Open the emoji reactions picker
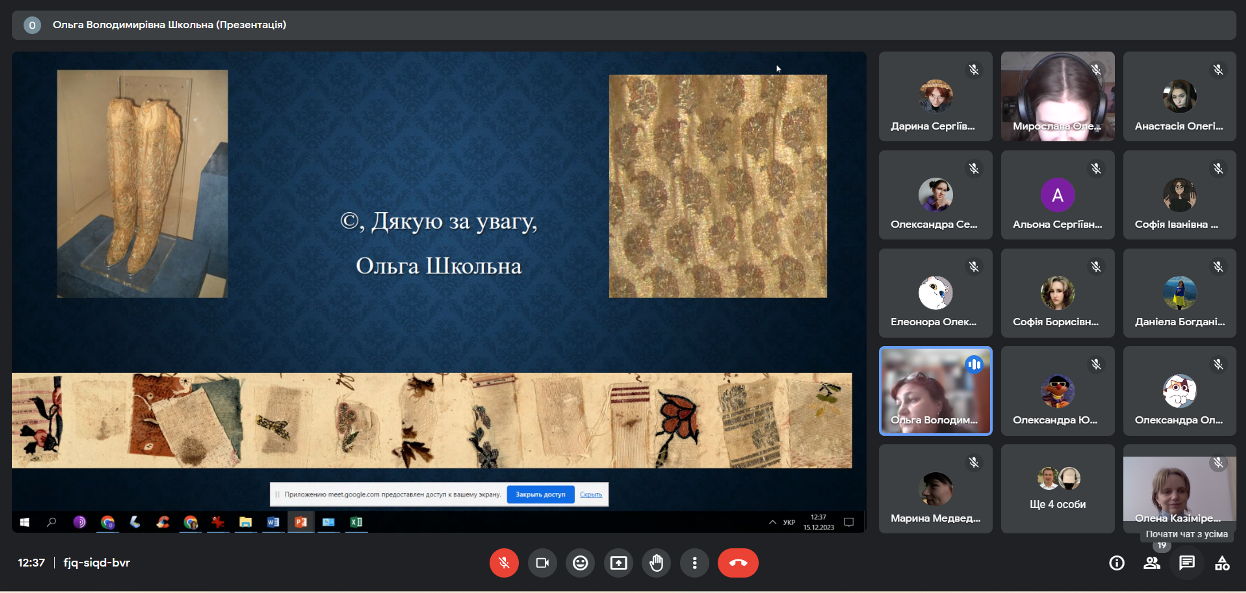This screenshot has width=1246, height=593. click(x=580, y=563)
